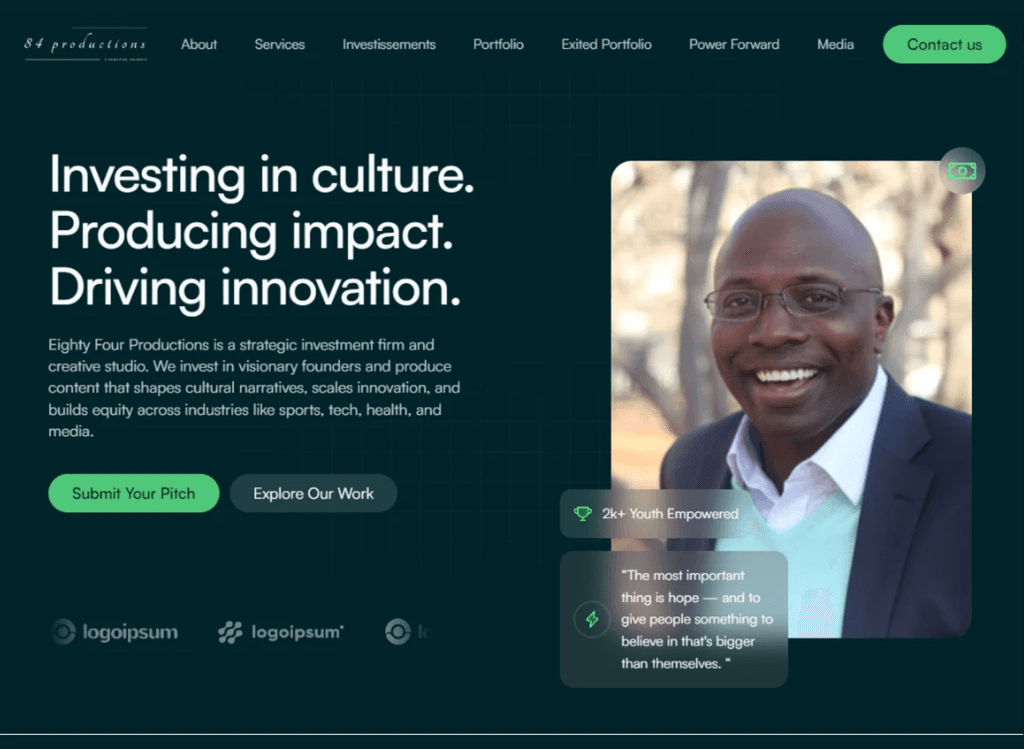Open the Media page
Image resolution: width=1024 pixels, height=749 pixels.
coord(835,44)
